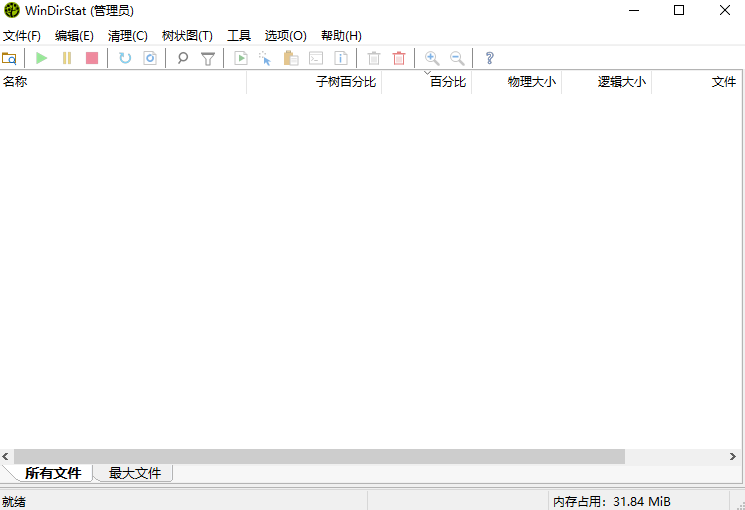The width and height of the screenshot is (745, 510).
Task: Click the zoom in magnifier icon
Action: pyautogui.click(x=432, y=58)
